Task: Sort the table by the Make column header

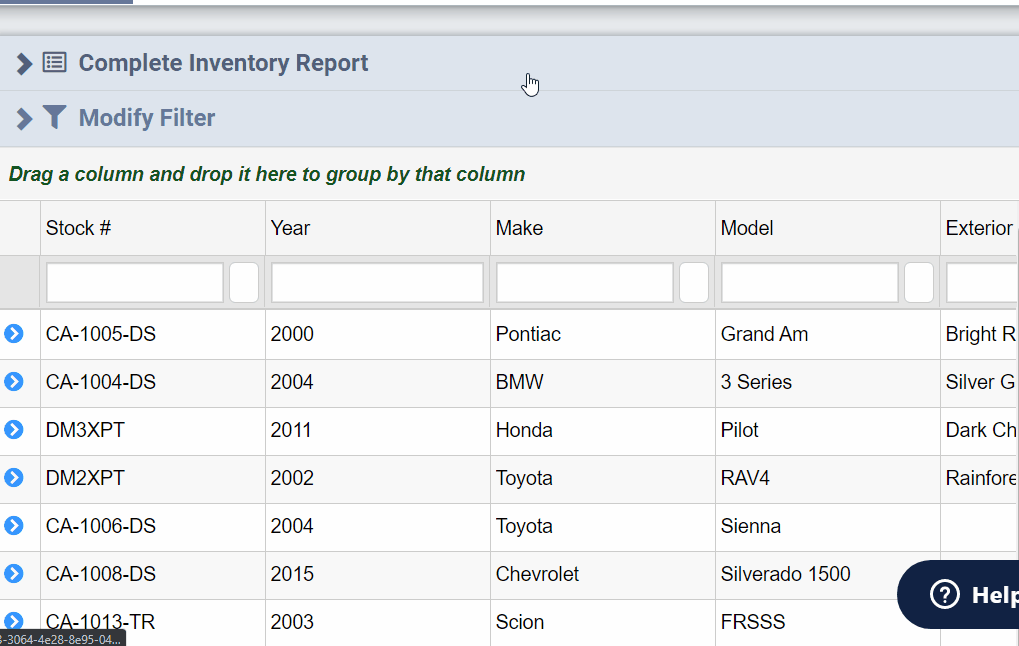Action: (519, 228)
